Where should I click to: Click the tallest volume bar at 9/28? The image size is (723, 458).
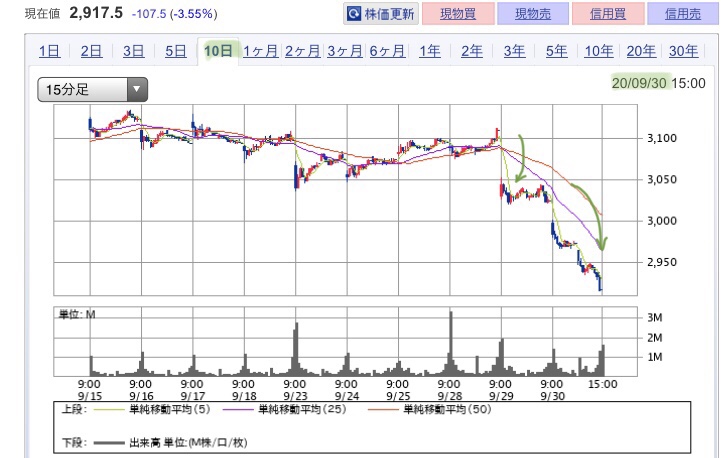pos(451,344)
